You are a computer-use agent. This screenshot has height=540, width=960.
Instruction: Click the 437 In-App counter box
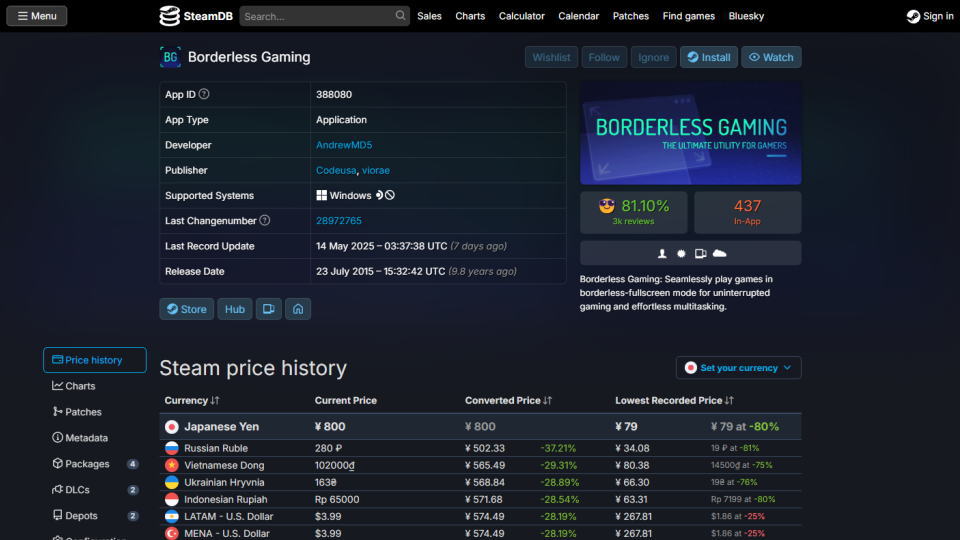coord(748,212)
